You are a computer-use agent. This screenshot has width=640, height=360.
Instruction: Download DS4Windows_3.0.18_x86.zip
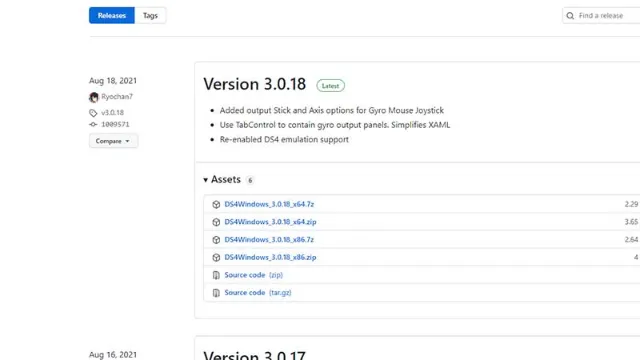pyautogui.click(x=270, y=258)
